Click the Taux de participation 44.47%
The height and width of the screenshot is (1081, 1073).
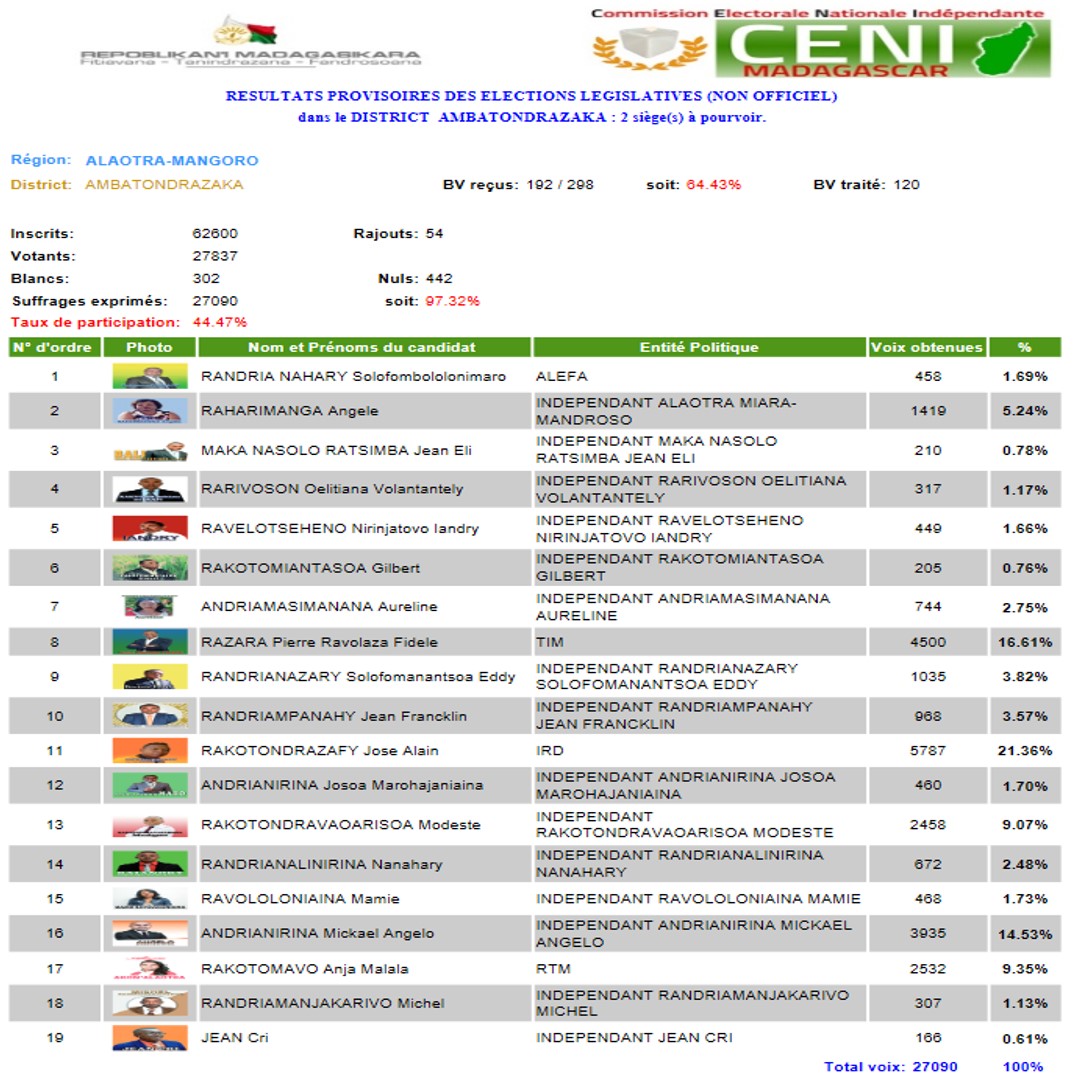pyautogui.click(x=219, y=322)
